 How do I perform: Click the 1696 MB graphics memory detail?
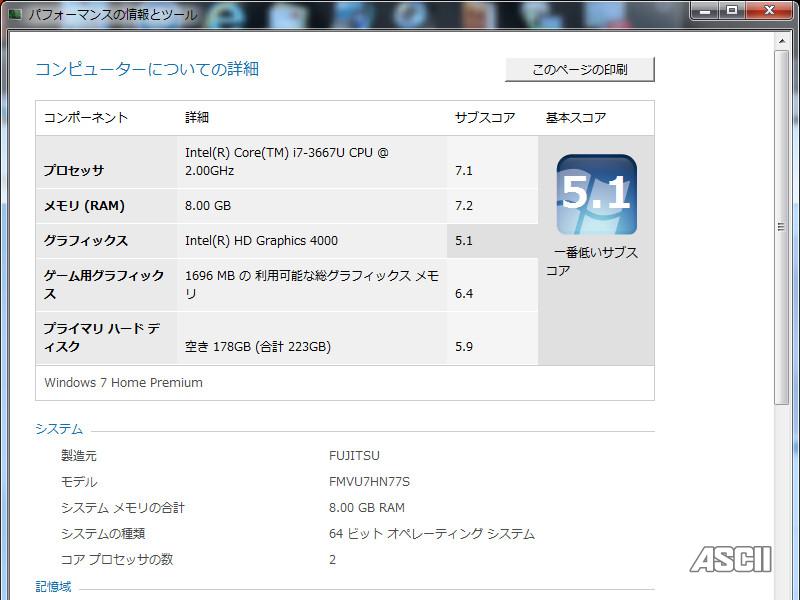(312, 284)
